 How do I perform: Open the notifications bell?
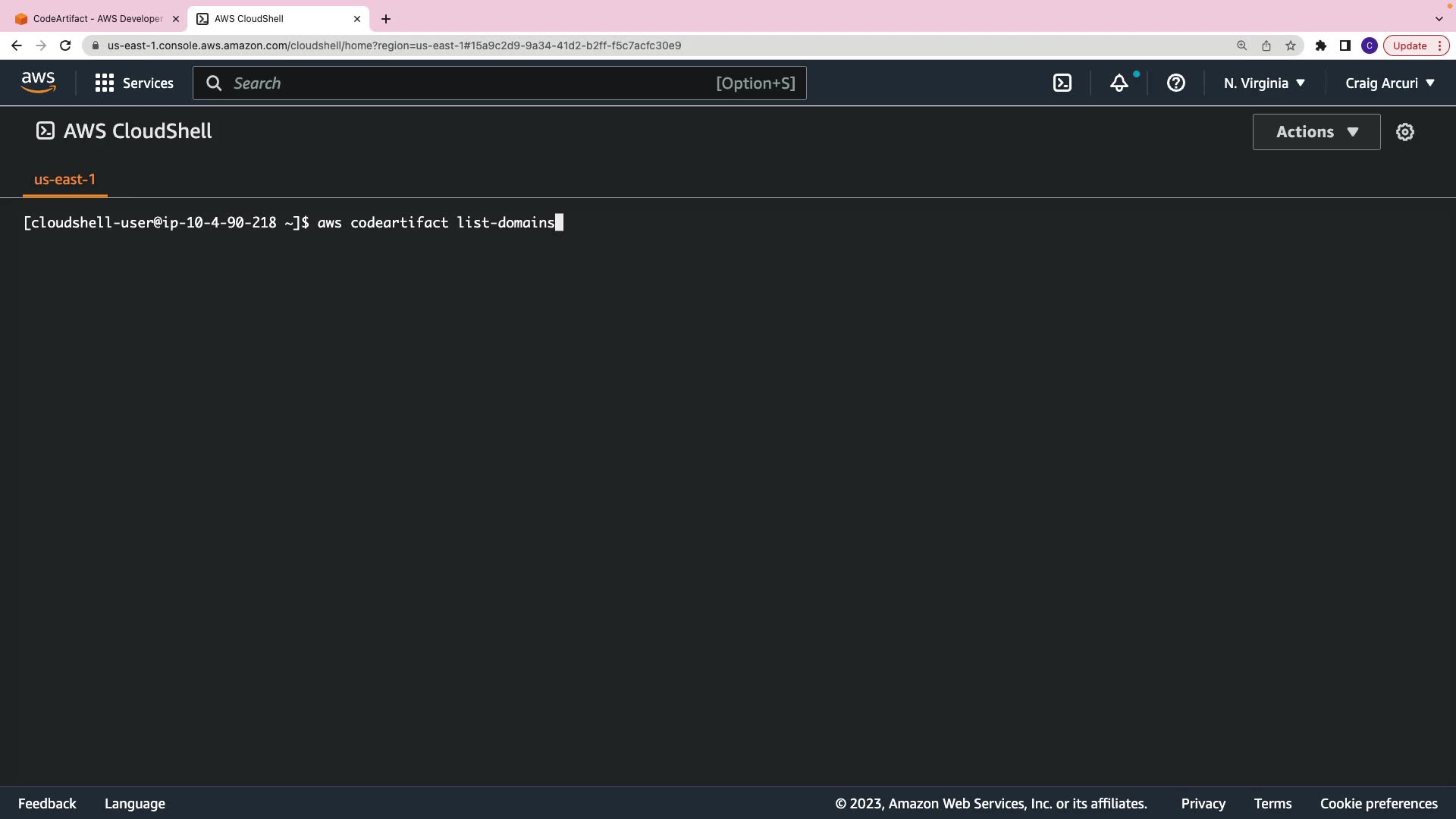(1119, 83)
